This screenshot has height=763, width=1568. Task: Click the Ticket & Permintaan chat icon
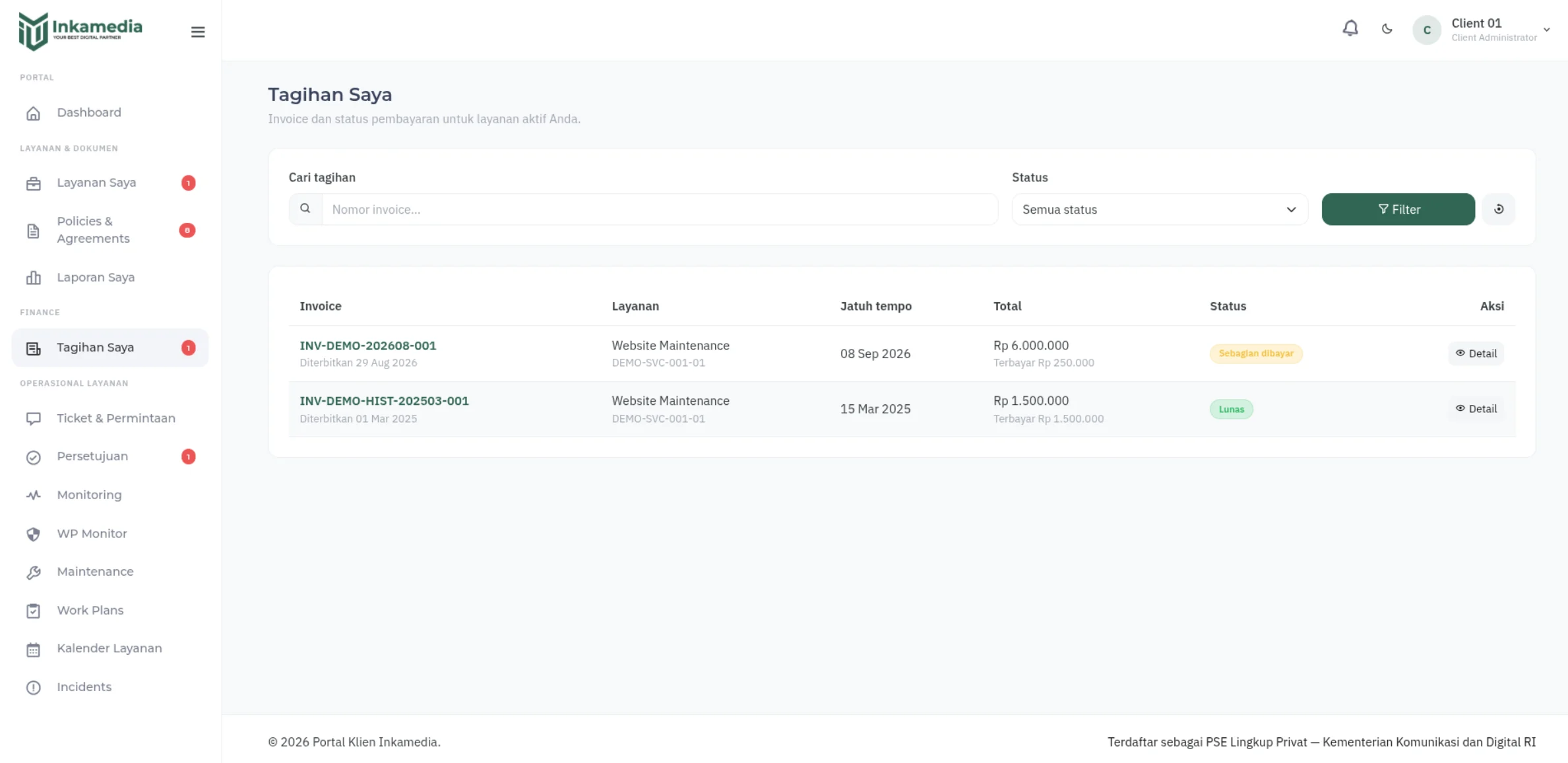(x=33, y=419)
